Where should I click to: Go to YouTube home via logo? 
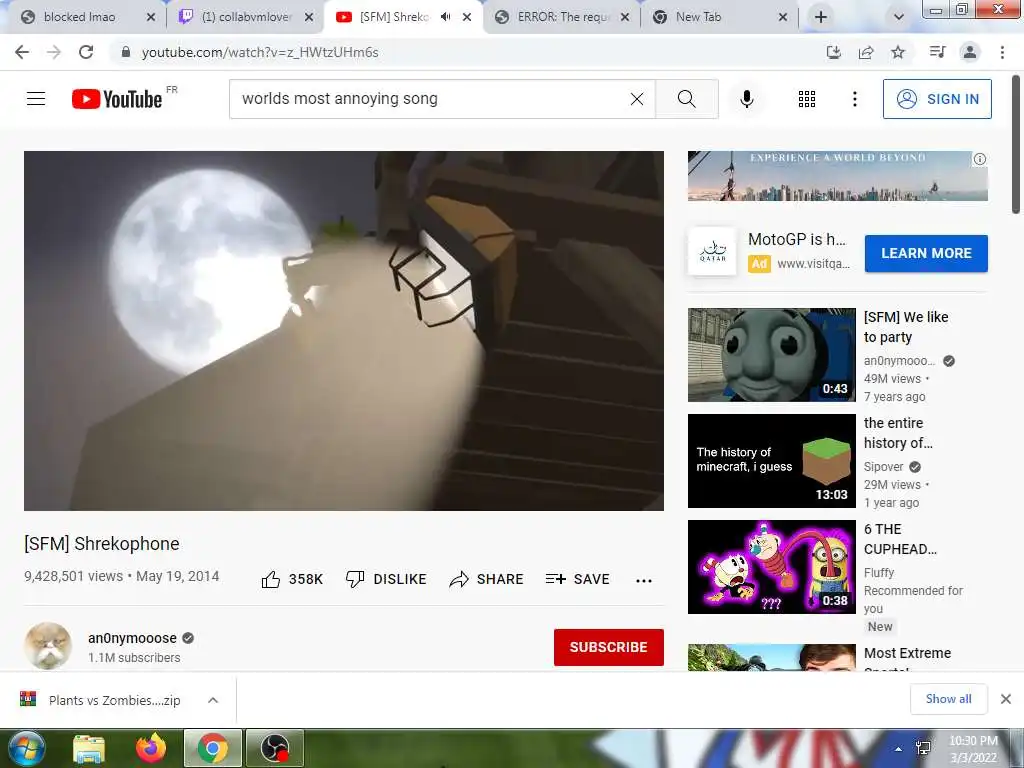(117, 99)
